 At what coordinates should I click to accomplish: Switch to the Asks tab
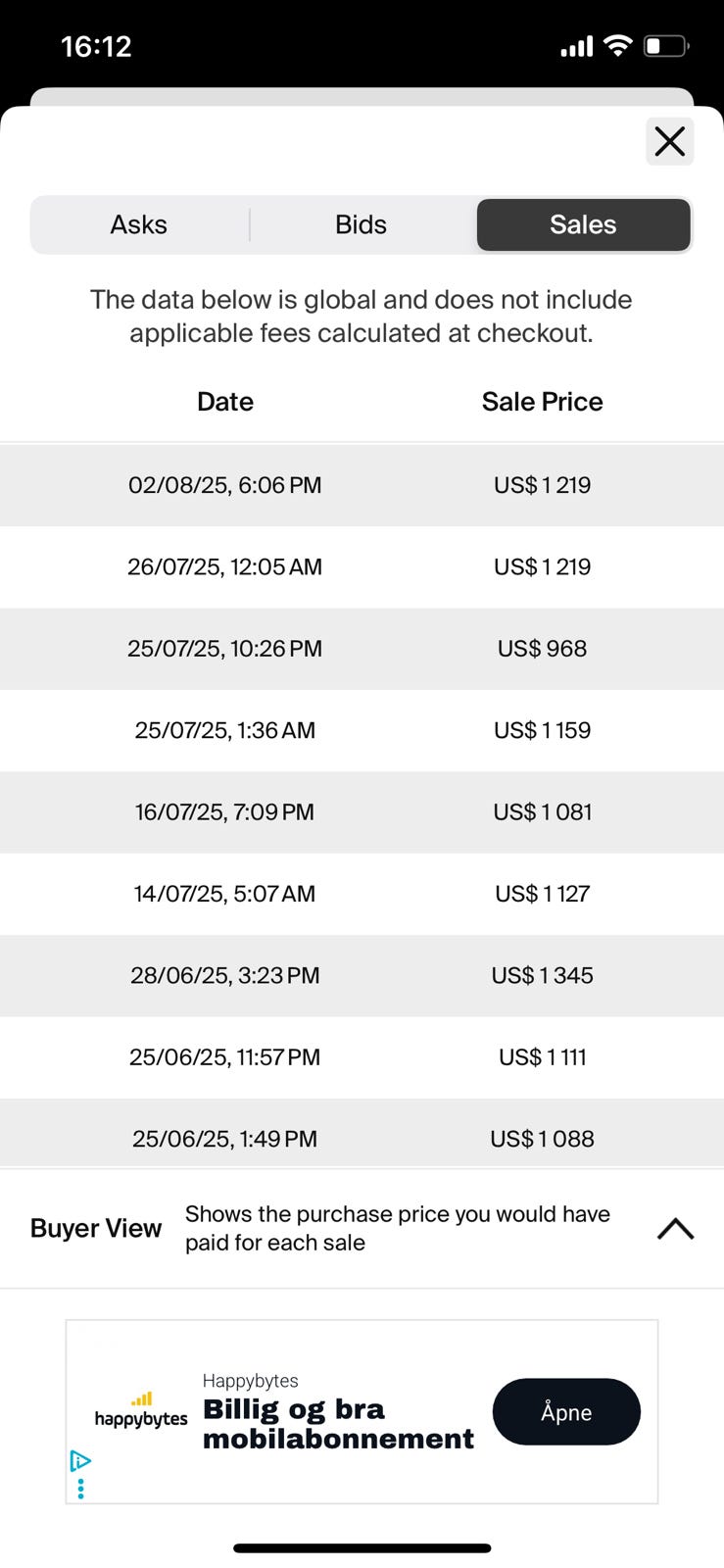coord(139,224)
